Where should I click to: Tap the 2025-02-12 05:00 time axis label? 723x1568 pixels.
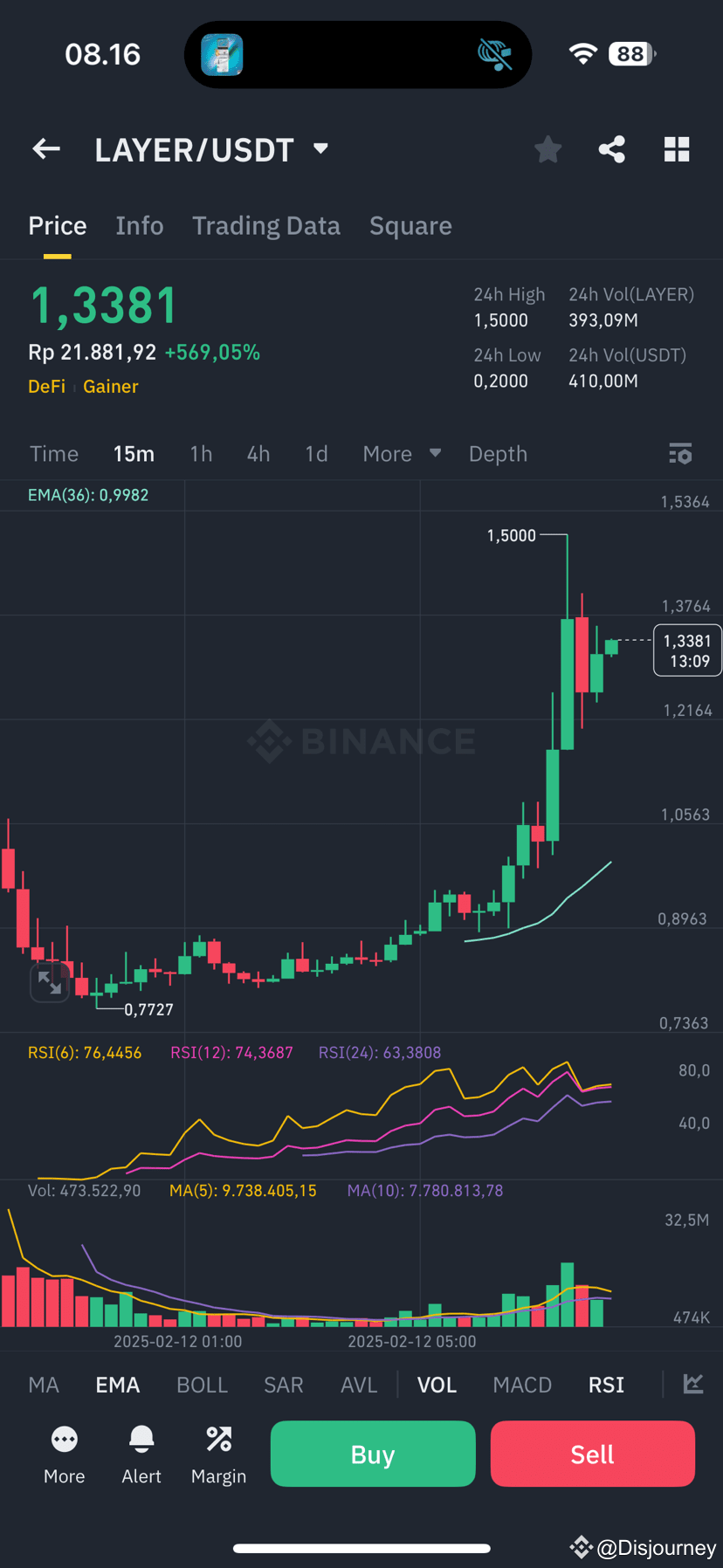click(412, 1342)
